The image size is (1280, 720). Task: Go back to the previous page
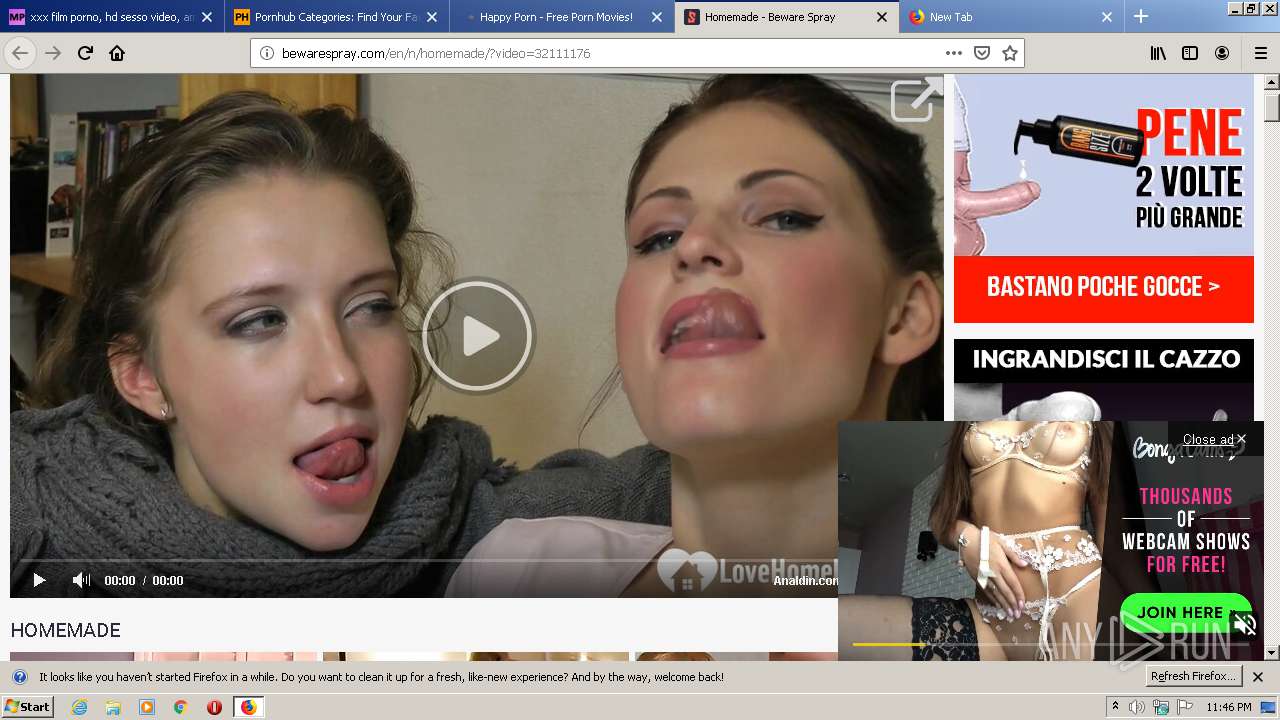[20, 53]
